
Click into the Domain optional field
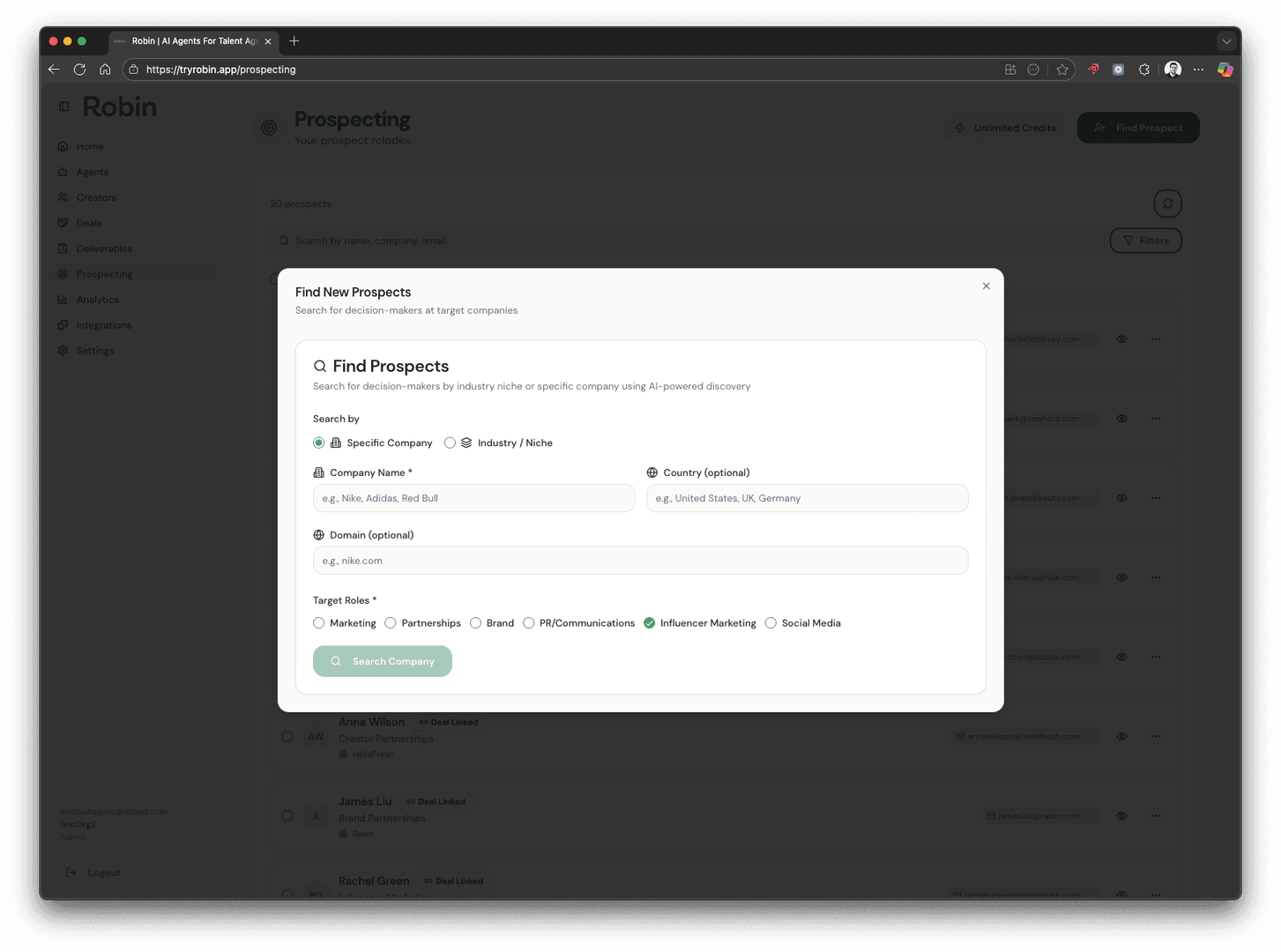(640, 561)
